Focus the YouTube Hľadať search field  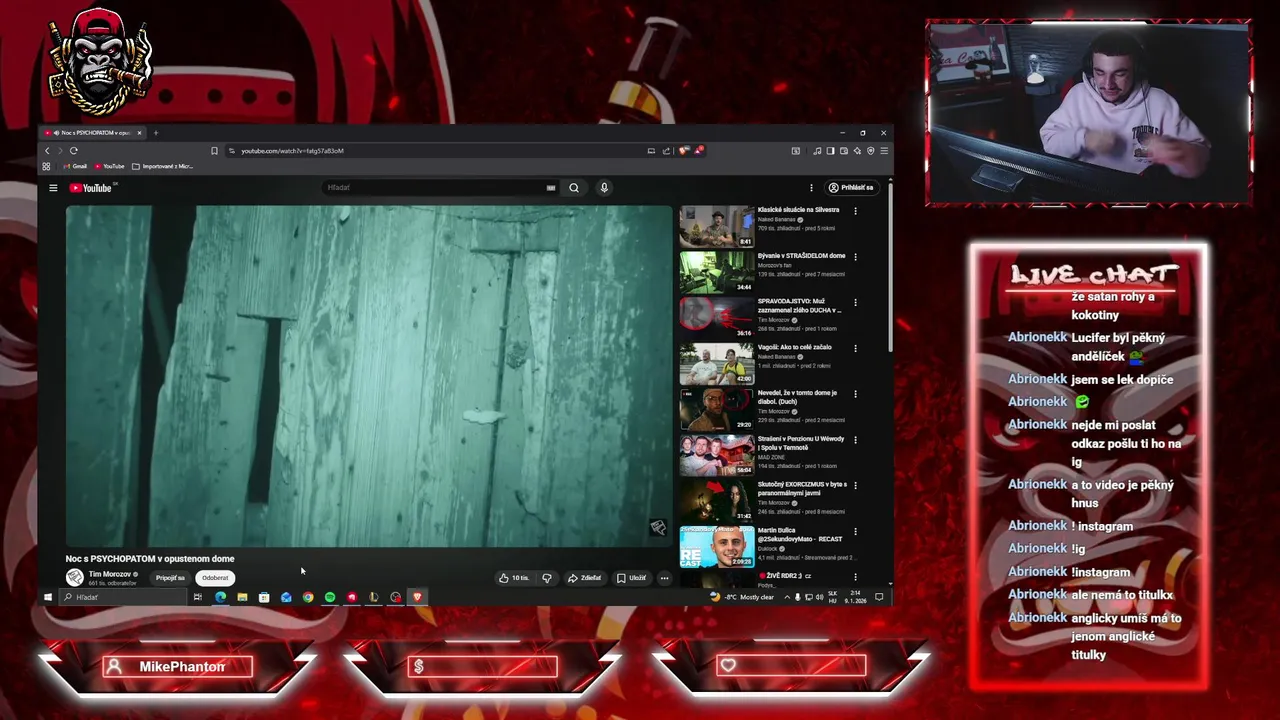(435, 188)
